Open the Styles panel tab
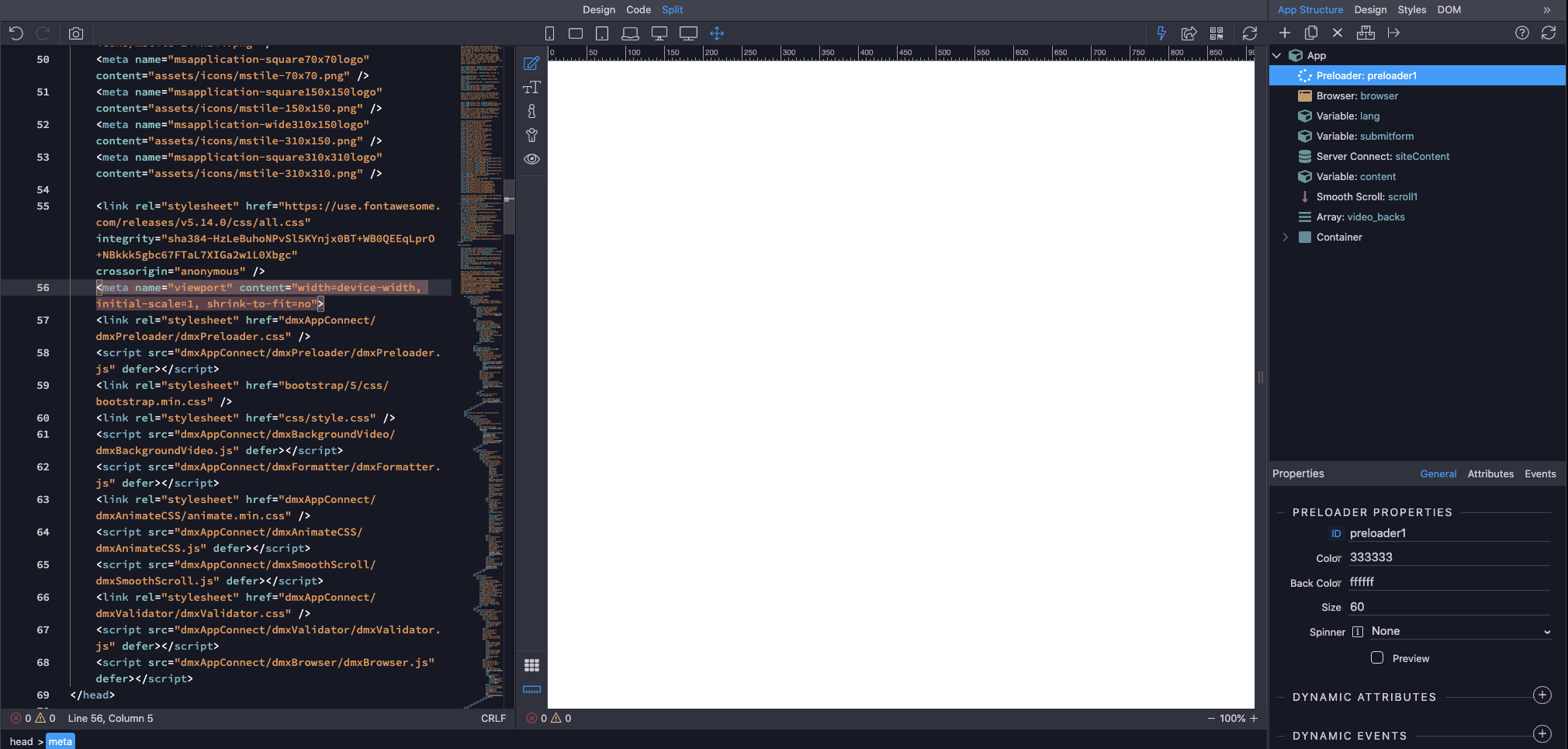The width and height of the screenshot is (1568, 749). [x=1412, y=10]
